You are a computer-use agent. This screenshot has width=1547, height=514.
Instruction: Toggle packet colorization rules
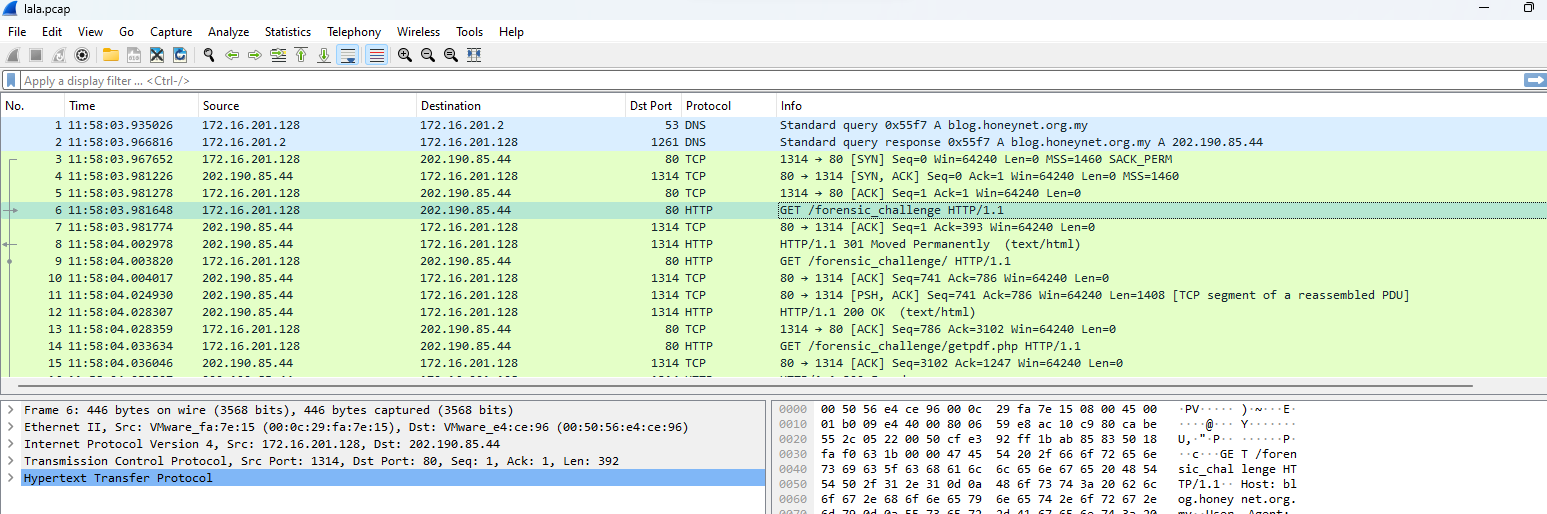[x=376, y=55]
